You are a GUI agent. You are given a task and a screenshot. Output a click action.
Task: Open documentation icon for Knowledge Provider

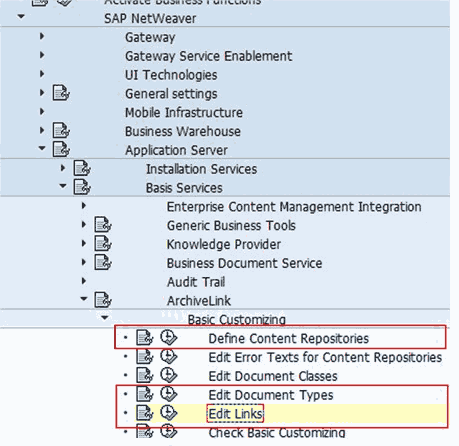coord(103,243)
